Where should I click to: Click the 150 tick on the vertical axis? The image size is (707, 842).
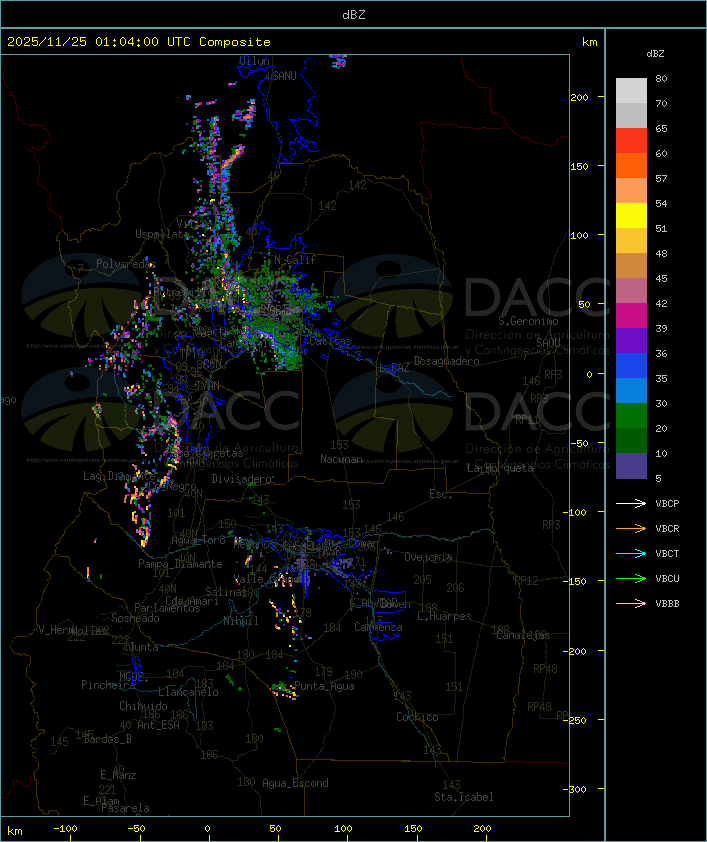(x=579, y=166)
